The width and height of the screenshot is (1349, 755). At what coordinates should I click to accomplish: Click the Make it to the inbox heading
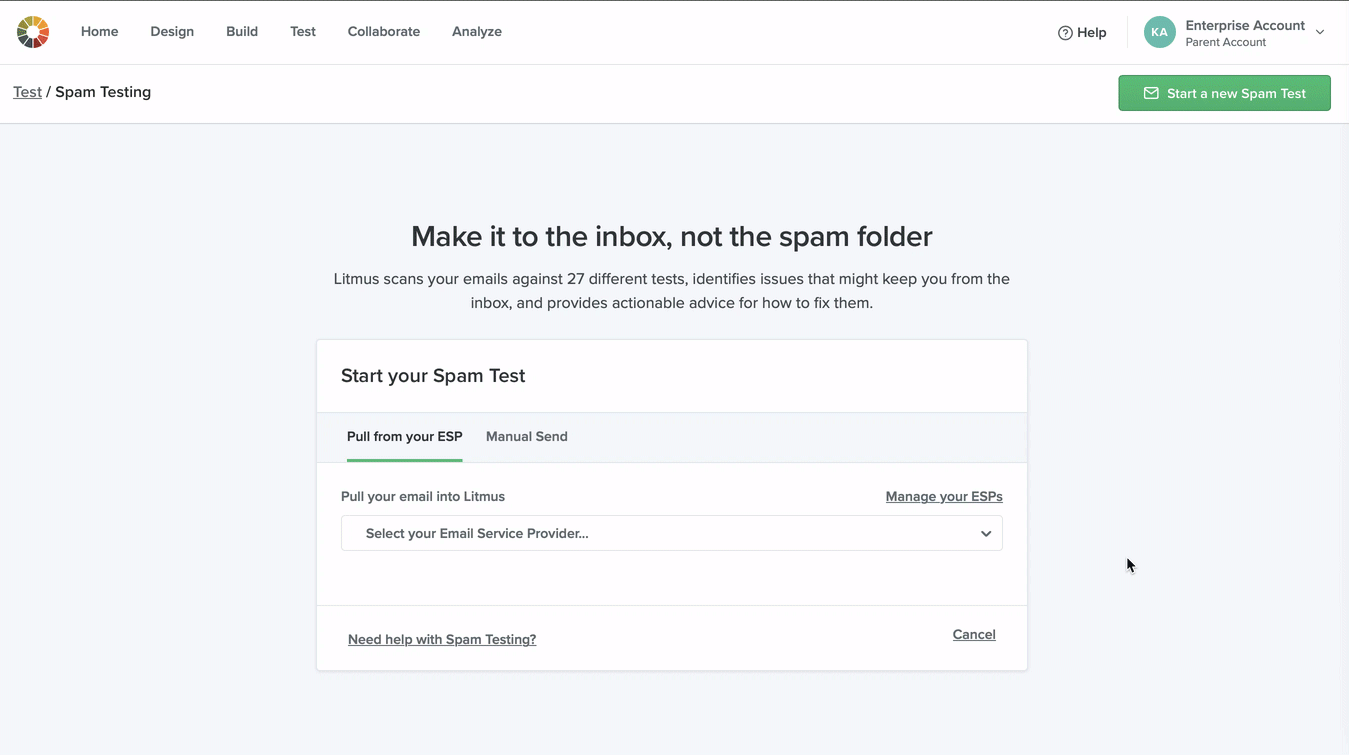tap(672, 236)
